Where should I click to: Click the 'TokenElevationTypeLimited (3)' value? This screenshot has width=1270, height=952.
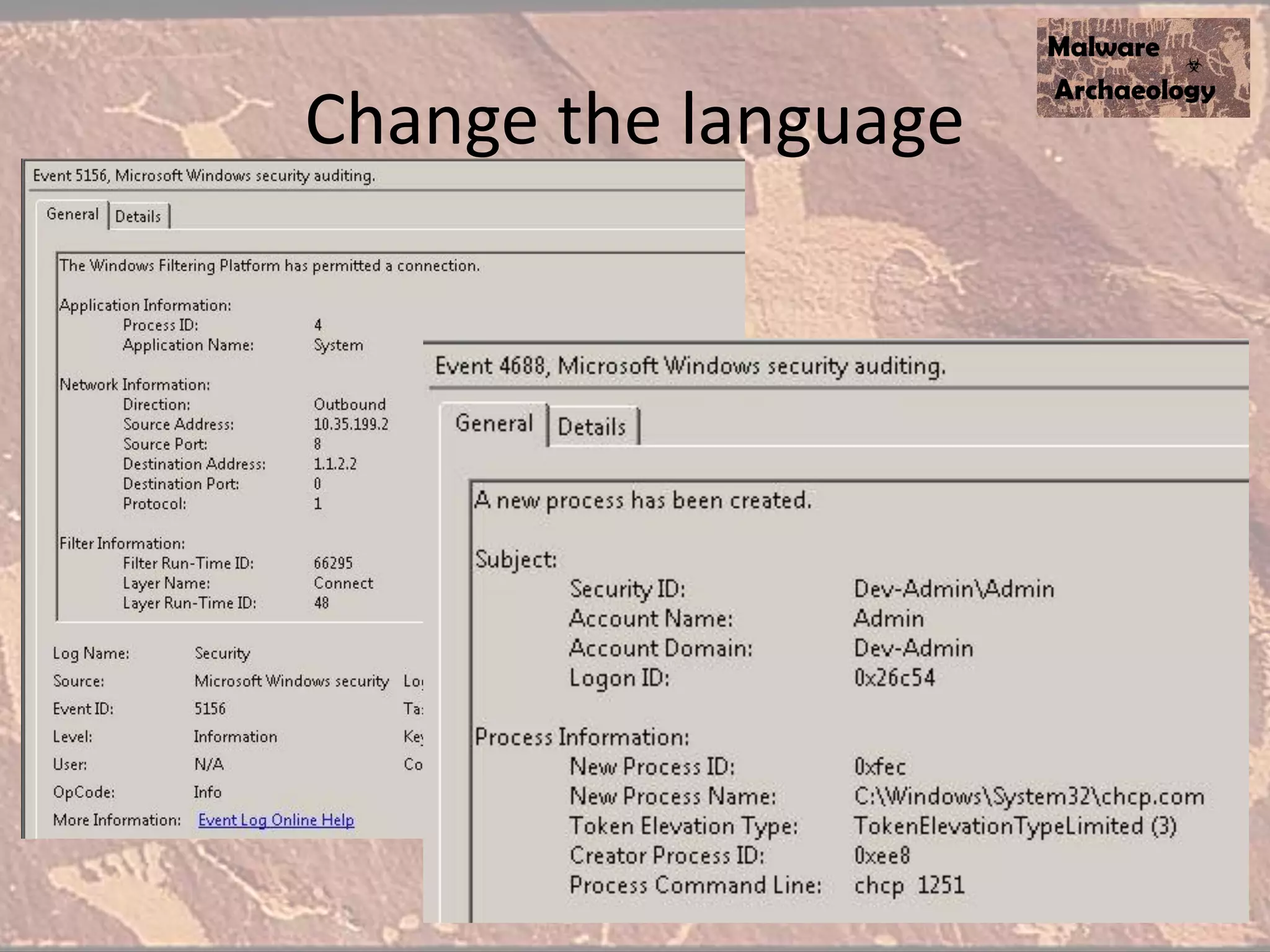pyautogui.click(x=1015, y=826)
